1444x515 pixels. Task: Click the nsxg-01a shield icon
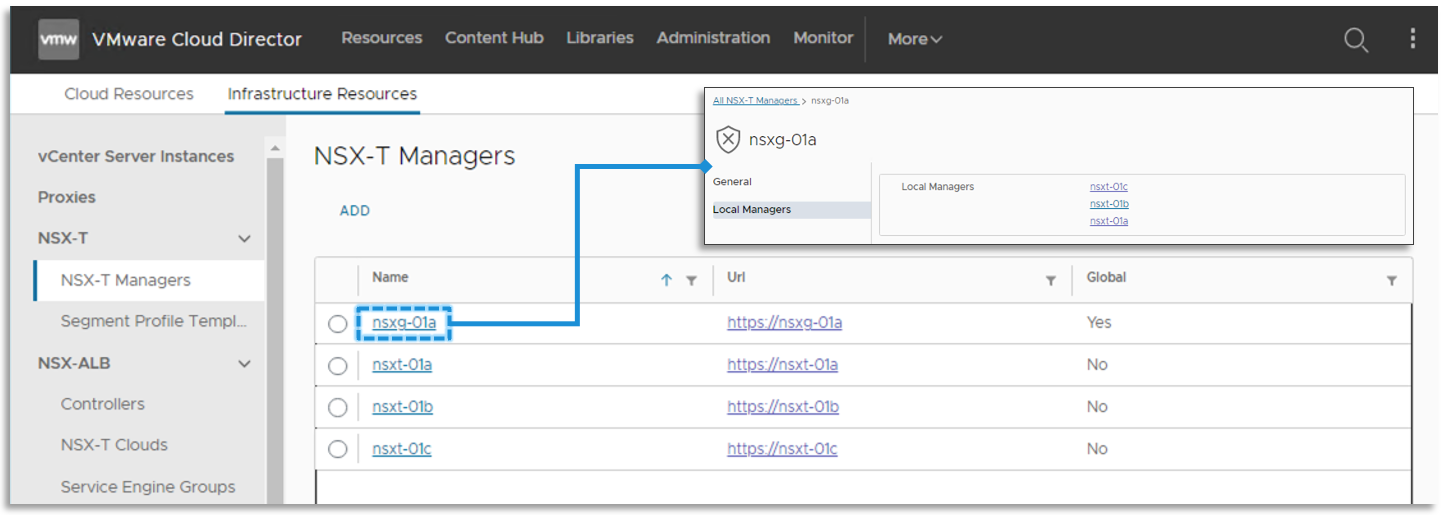(x=729, y=139)
